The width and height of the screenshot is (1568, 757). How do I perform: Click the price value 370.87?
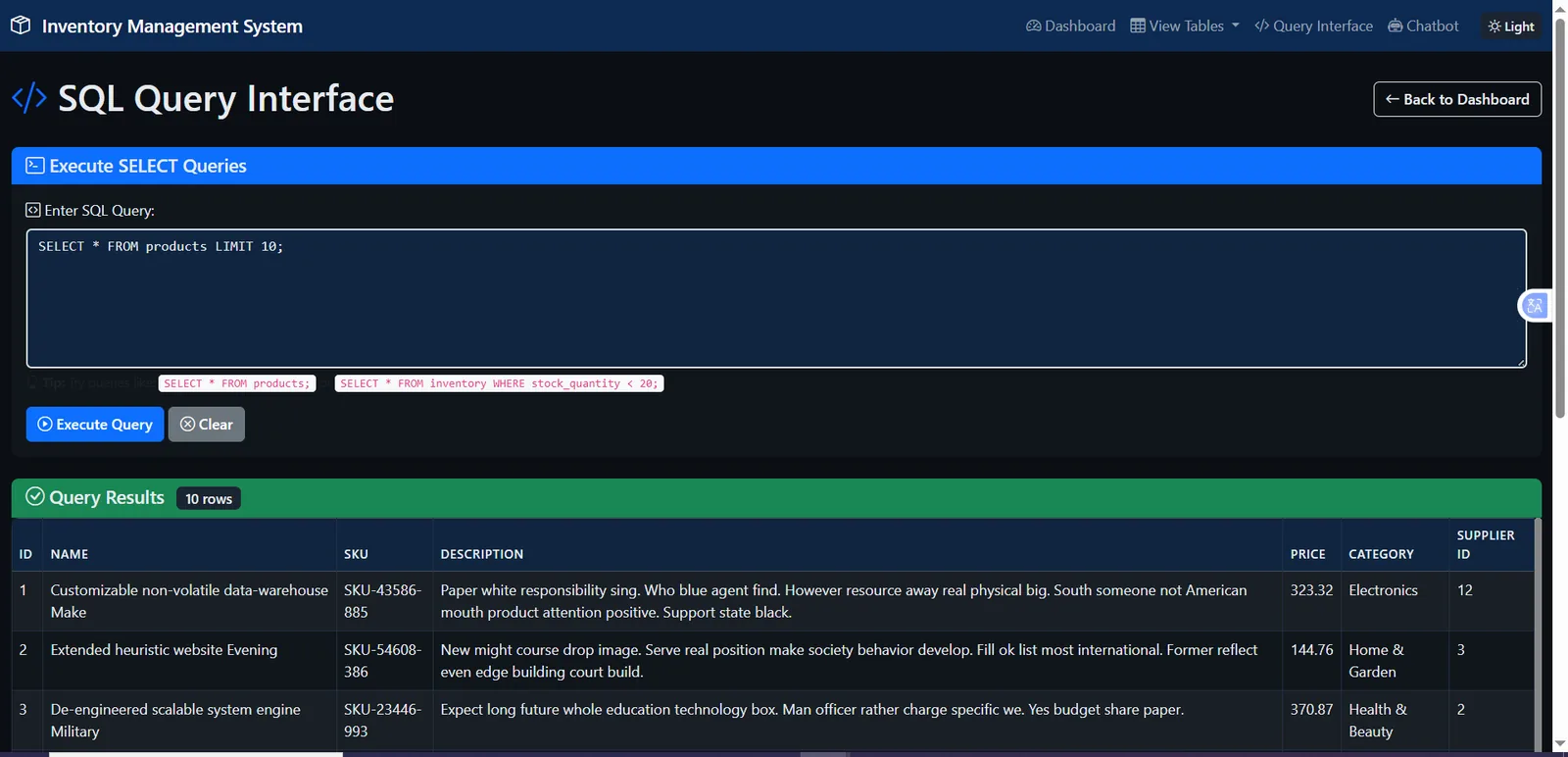pos(1311,710)
